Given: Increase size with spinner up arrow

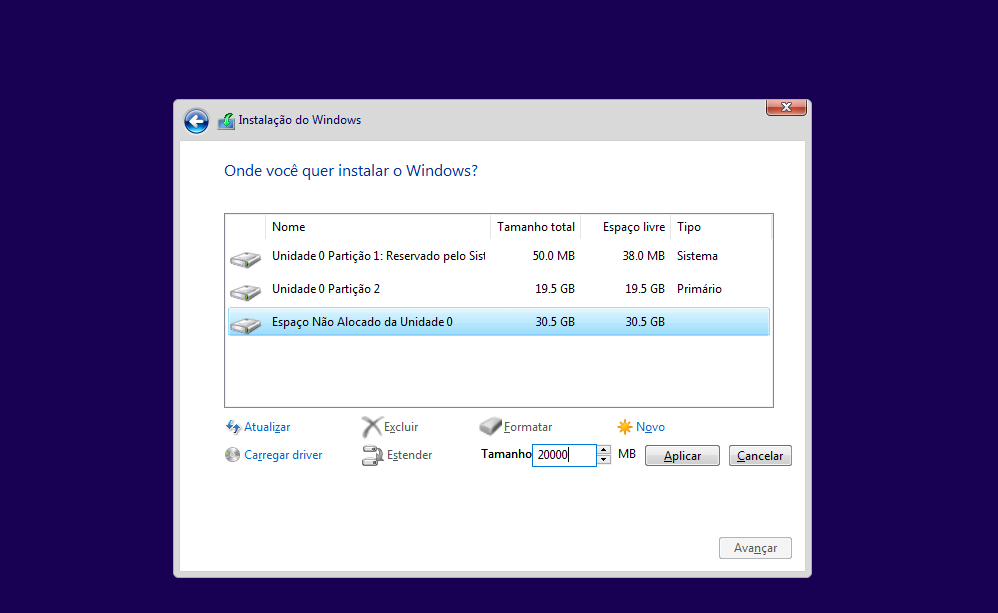Looking at the screenshot, I should [604, 450].
